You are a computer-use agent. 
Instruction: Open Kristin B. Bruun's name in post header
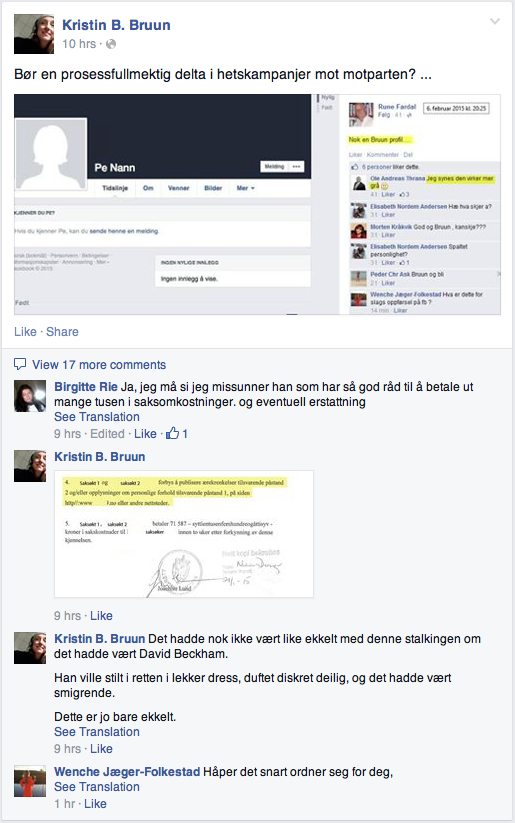pyautogui.click(x=116, y=25)
